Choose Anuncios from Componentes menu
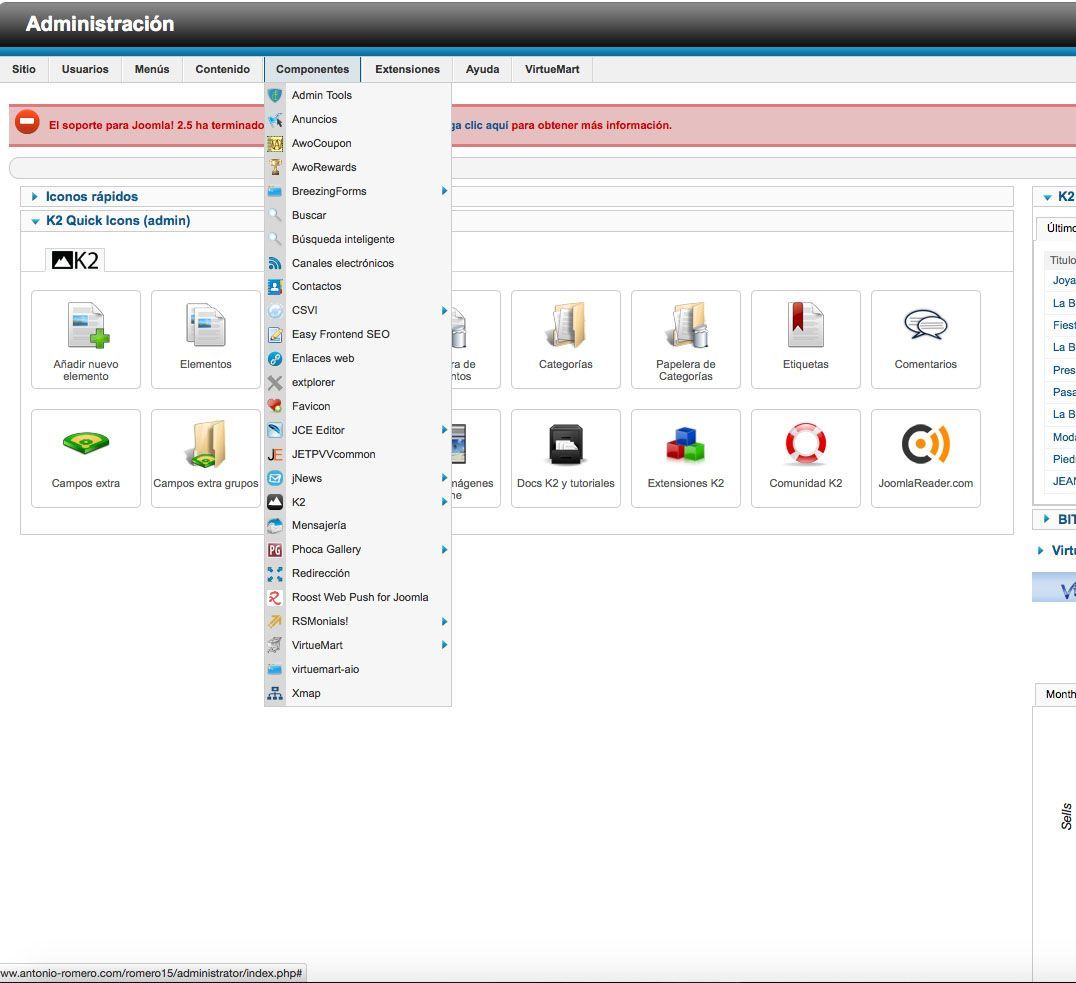The width and height of the screenshot is (1076, 983). click(358, 119)
